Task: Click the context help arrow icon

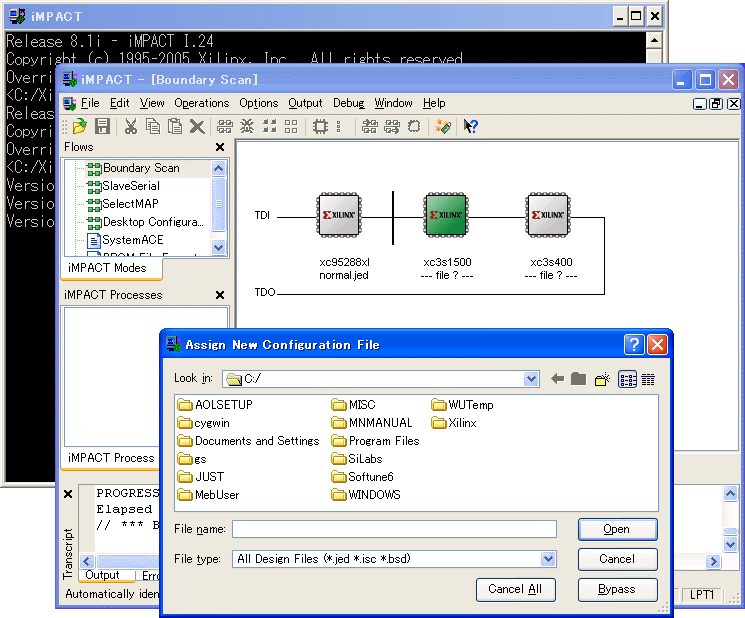Action: pos(471,126)
